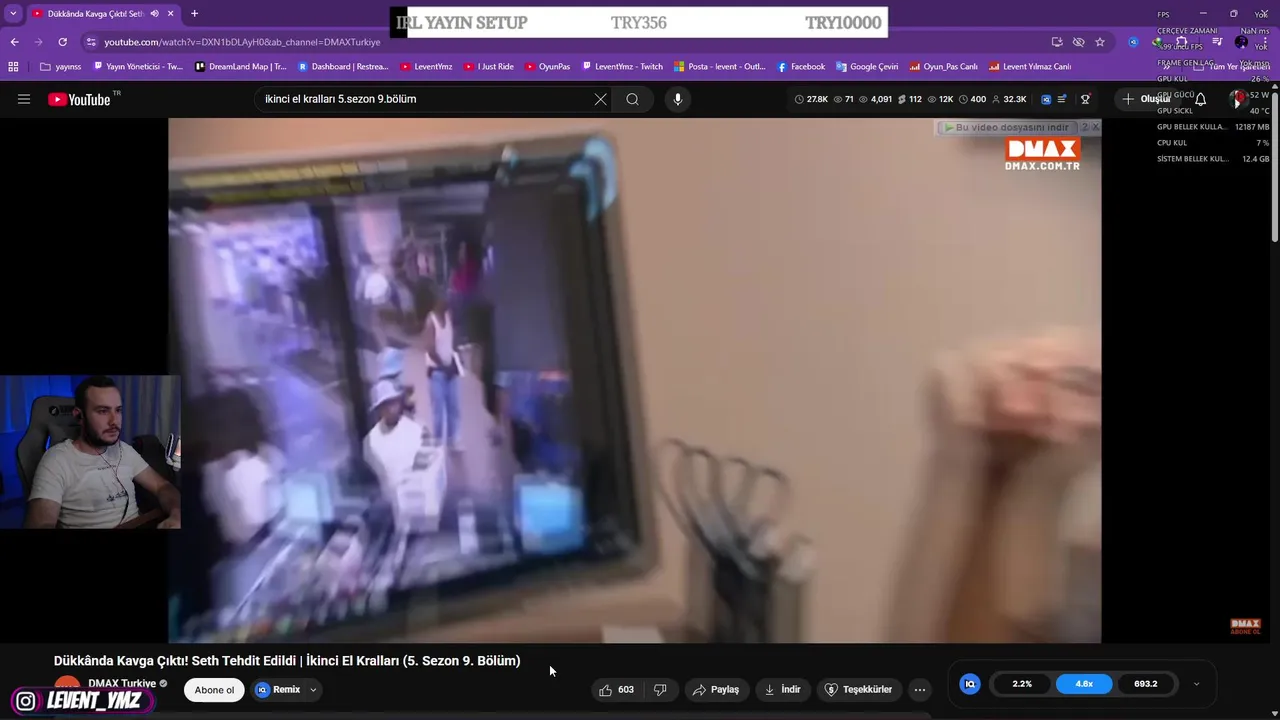Like the video showing 603 likes
1280x720 pixels.
coord(616,690)
